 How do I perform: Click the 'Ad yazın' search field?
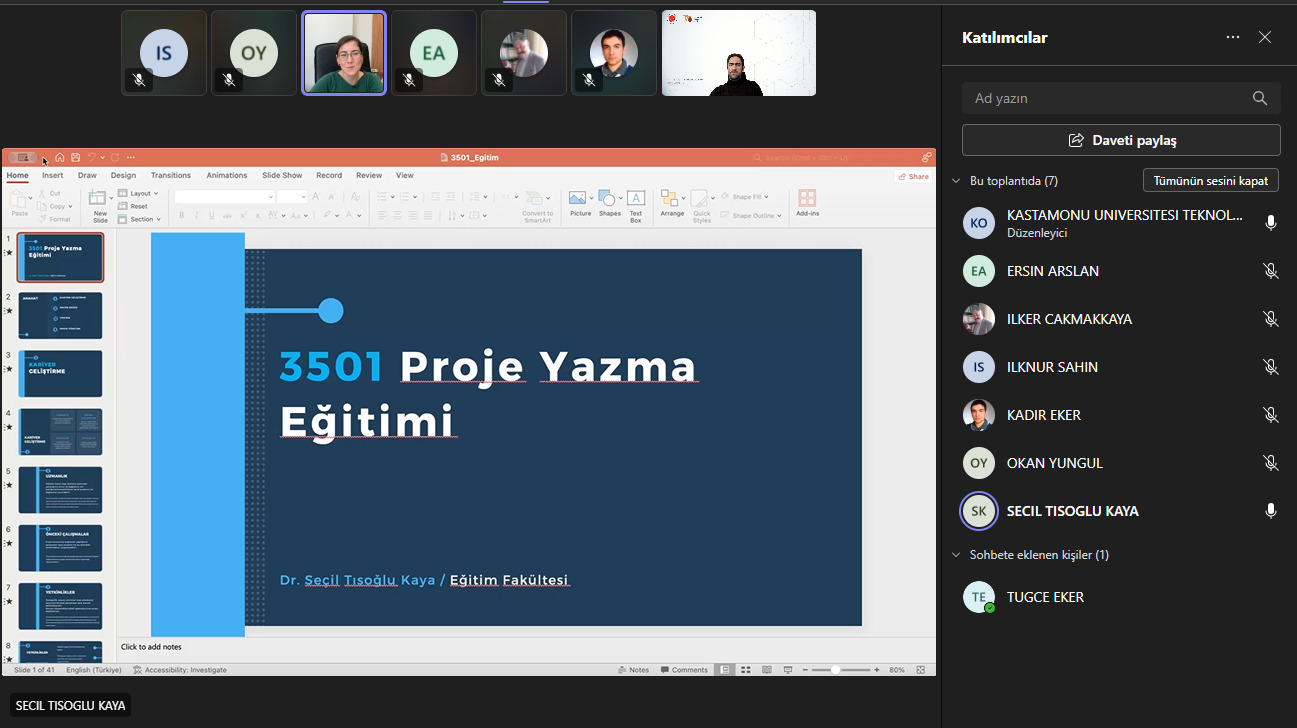tap(1105, 98)
